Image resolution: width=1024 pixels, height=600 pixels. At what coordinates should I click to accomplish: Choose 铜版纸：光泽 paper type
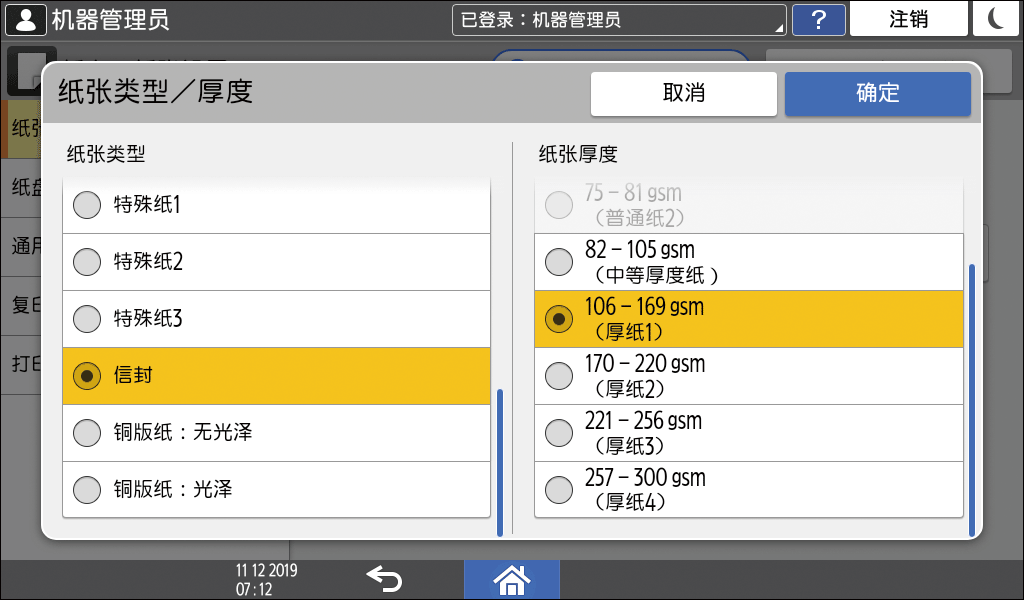pyautogui.click(x=276, y=490)
